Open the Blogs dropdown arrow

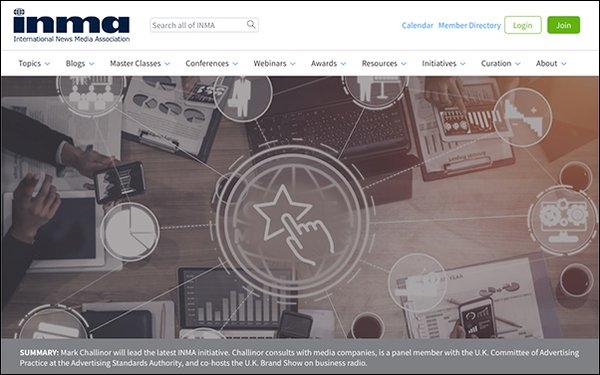pos(91,64)
